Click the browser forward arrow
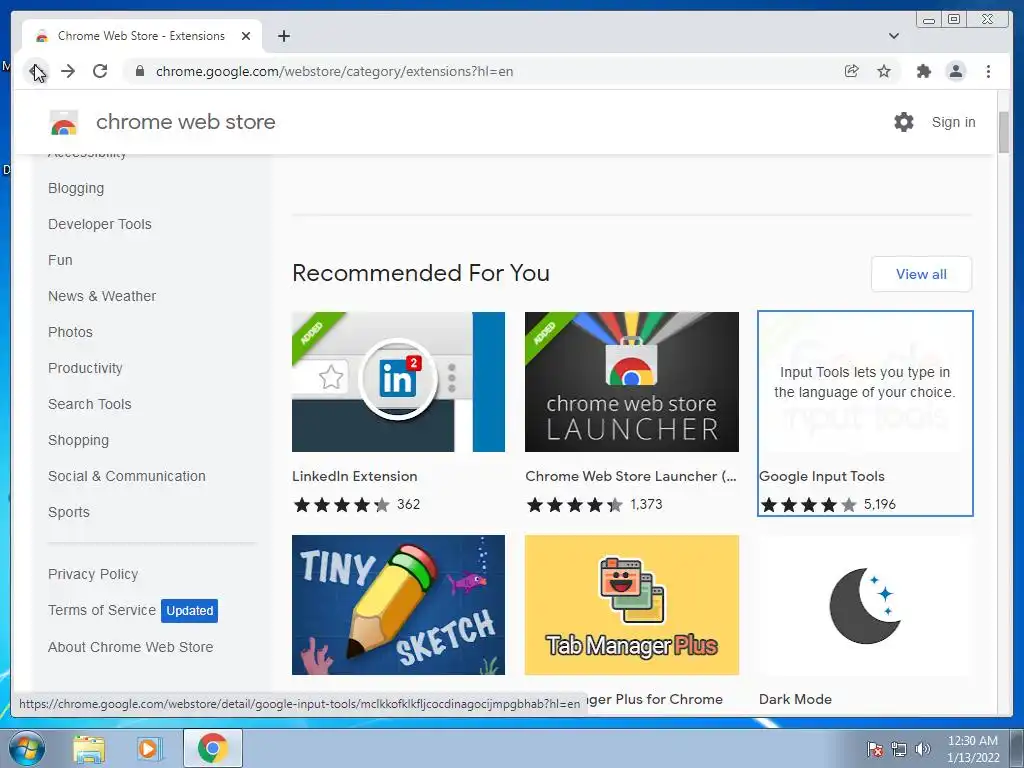Image resolution: width=1024 pixels, height=768 pixels. click(68, 71)
